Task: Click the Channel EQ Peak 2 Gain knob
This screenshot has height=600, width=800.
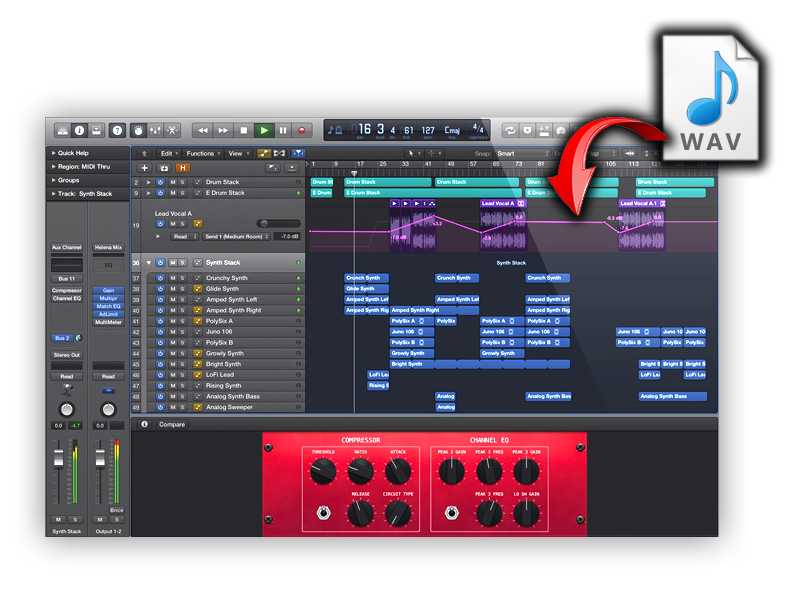Action: [452, 470]
